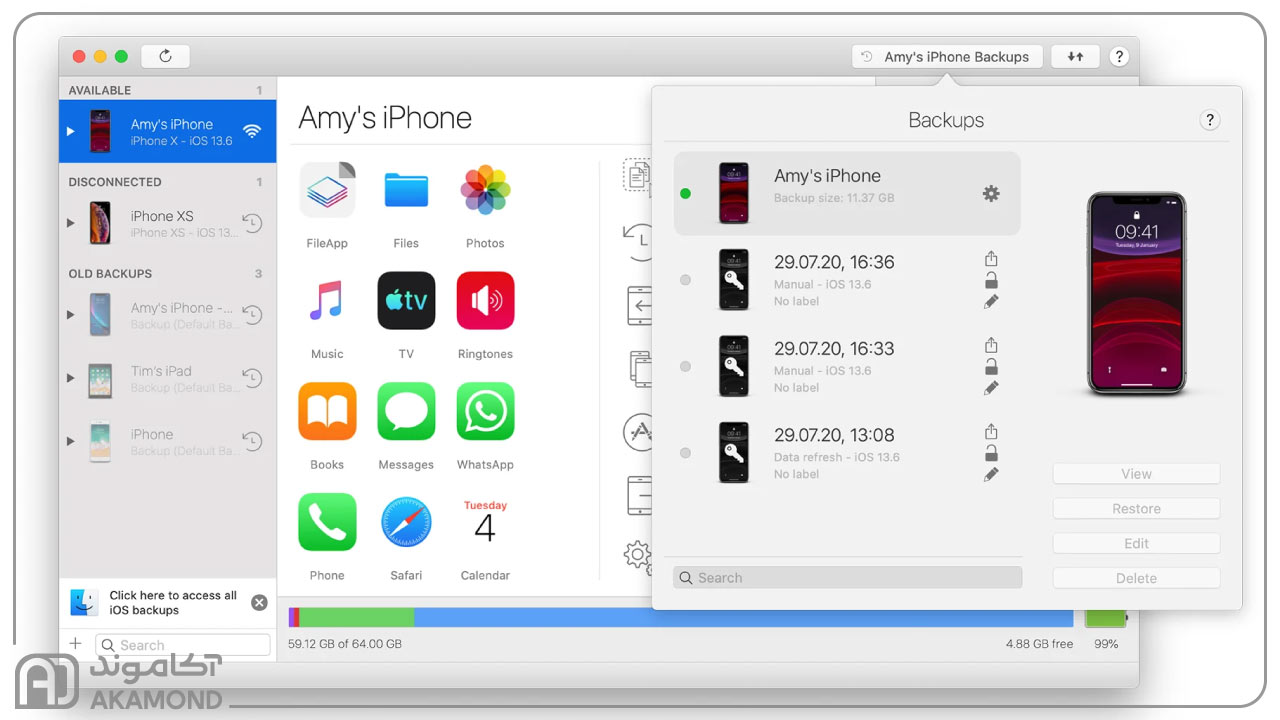Expand the iPhone old backup entry

70,441
